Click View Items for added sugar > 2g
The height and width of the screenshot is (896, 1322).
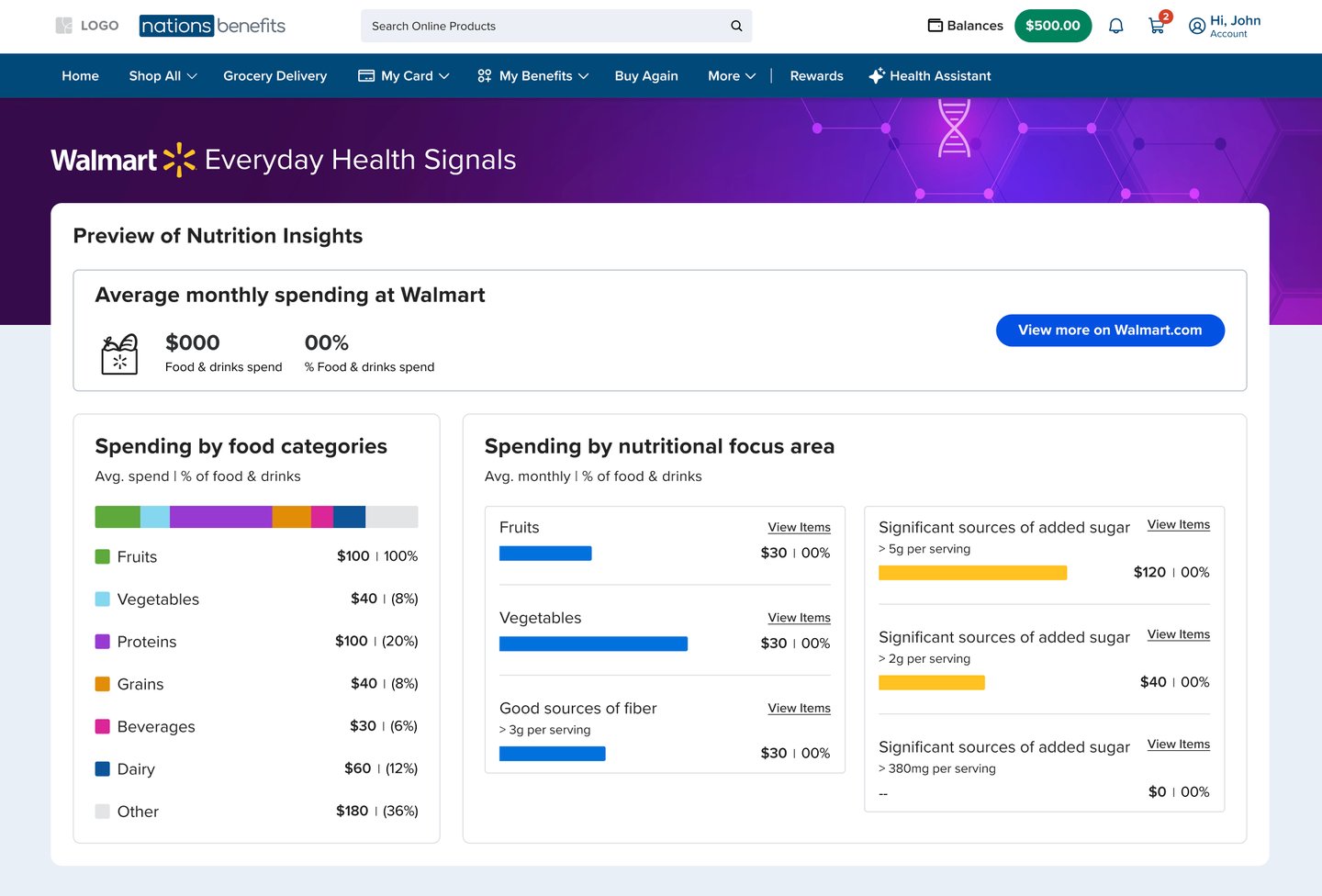(1178, 634)
